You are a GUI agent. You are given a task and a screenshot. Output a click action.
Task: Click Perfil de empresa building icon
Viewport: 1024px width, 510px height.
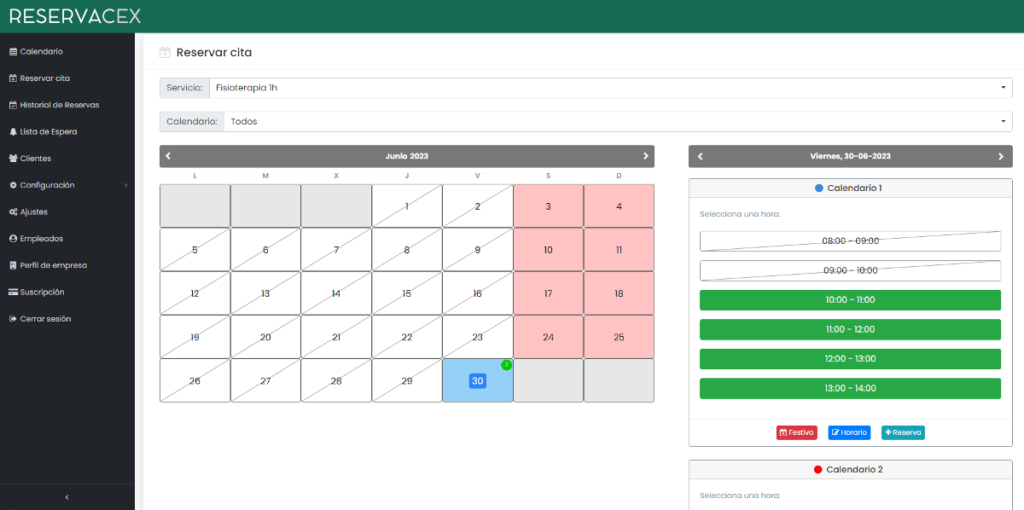12,266
